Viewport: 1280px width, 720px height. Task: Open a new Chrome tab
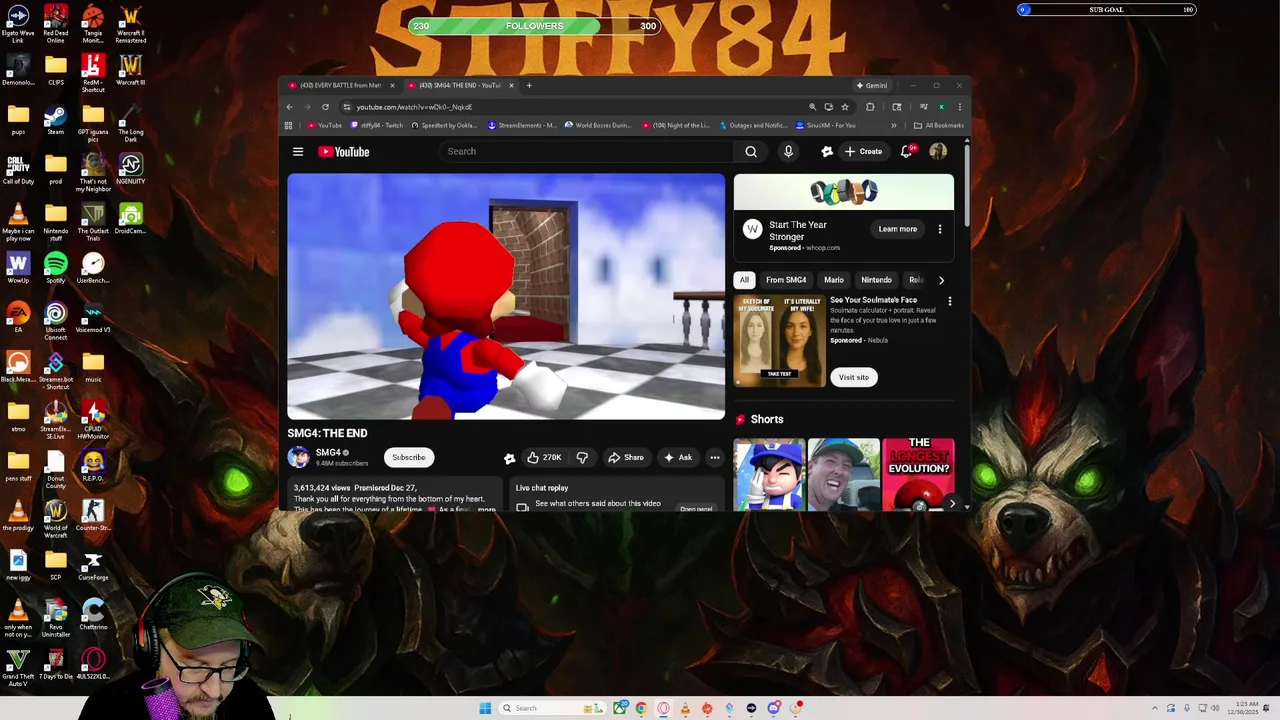tap(529, 85)
